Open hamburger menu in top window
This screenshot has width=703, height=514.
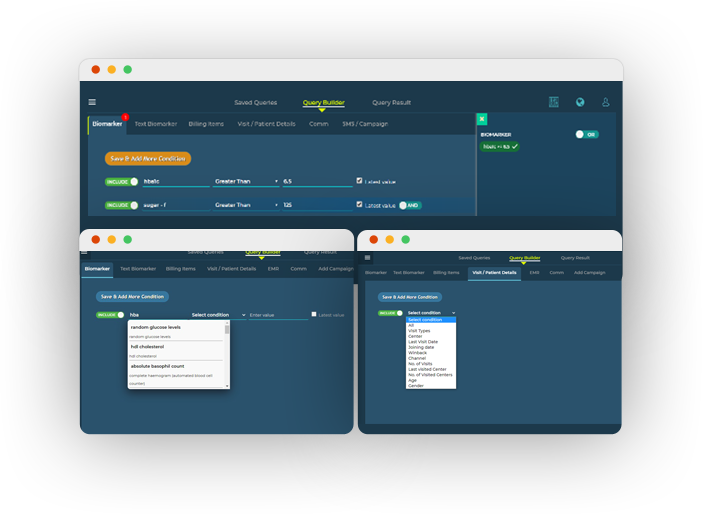[92, 102]
